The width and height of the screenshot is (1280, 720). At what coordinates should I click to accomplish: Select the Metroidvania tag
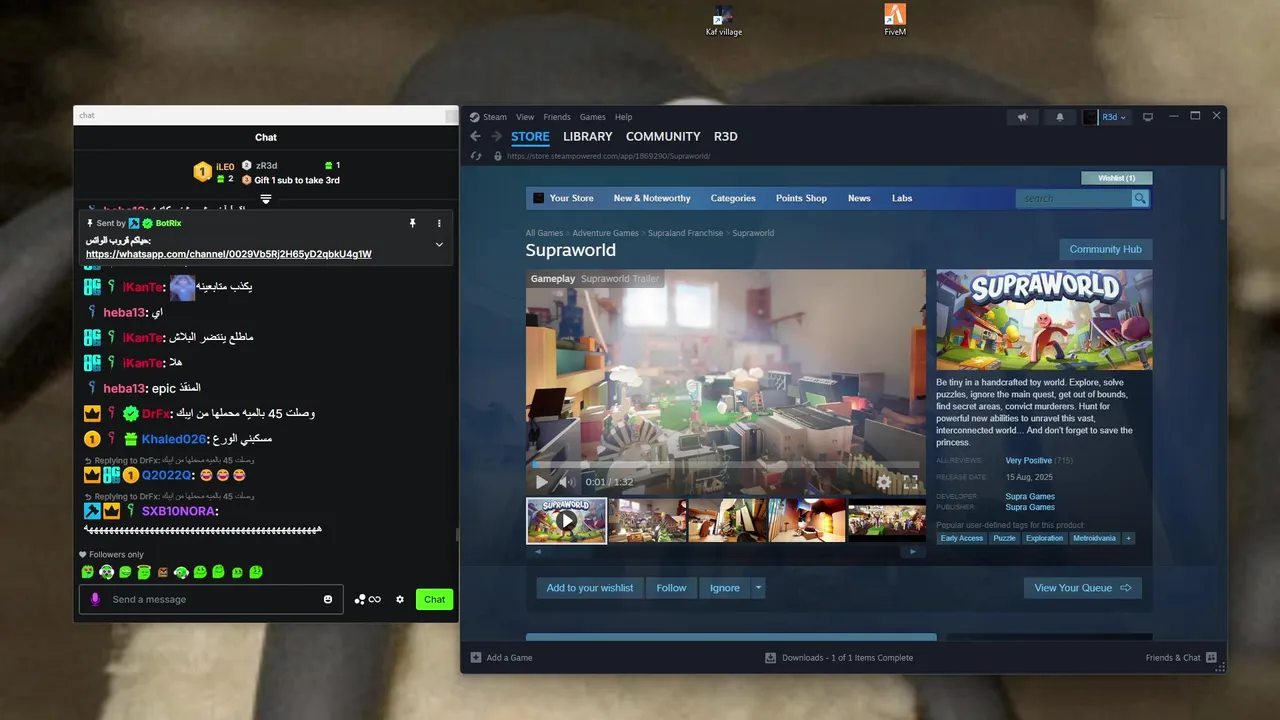click(1094, 538)
